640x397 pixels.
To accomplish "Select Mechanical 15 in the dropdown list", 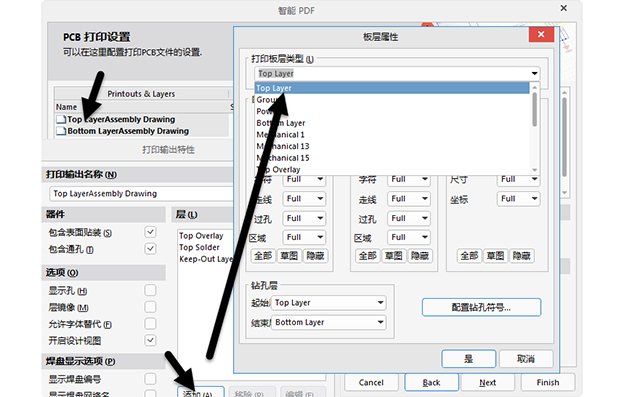I will click(392, 158).
